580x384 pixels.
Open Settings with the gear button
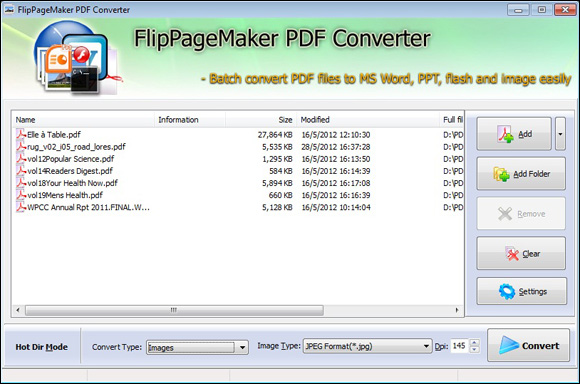[521, 292]
